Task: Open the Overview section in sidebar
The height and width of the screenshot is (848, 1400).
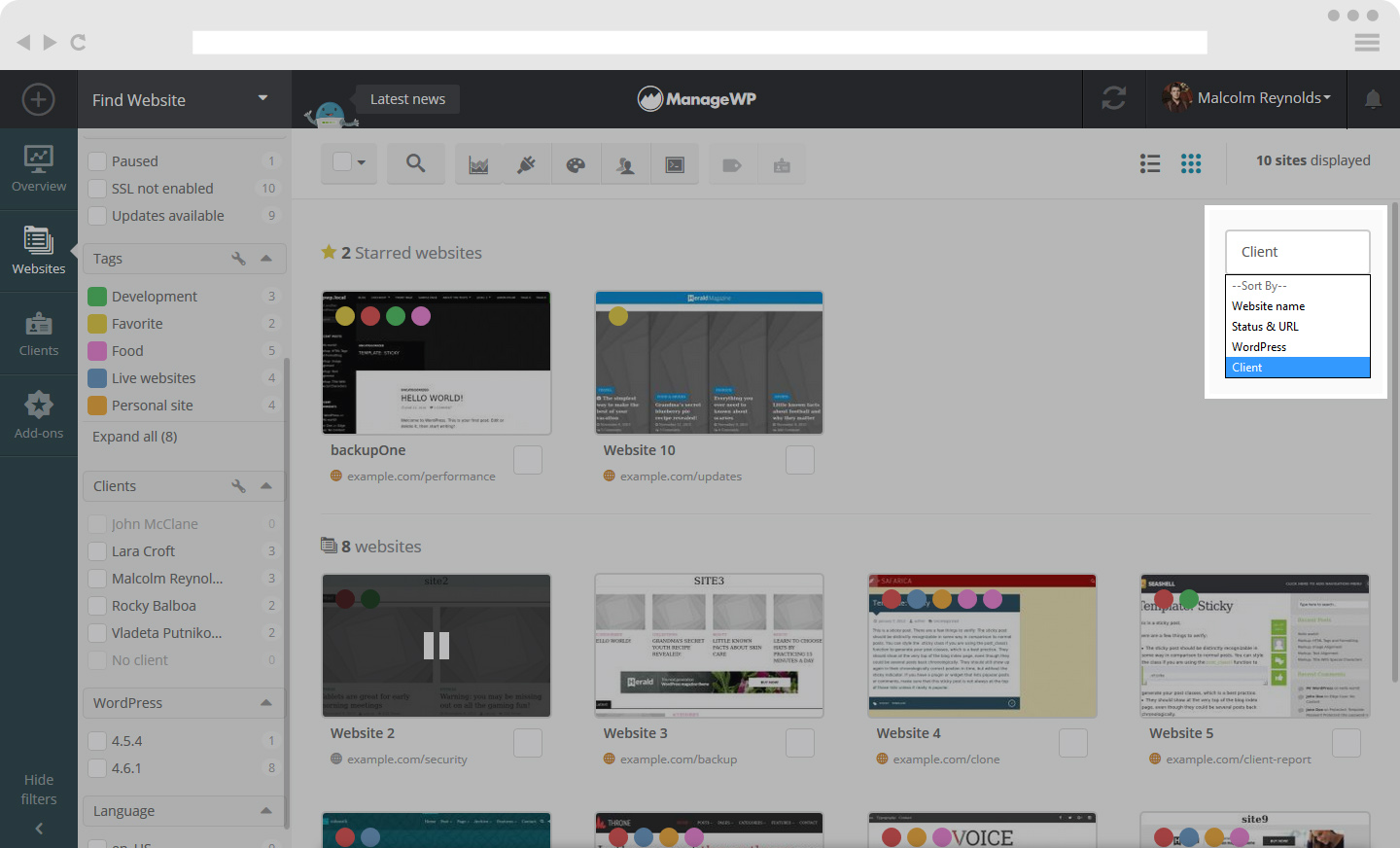Action: 39,169
